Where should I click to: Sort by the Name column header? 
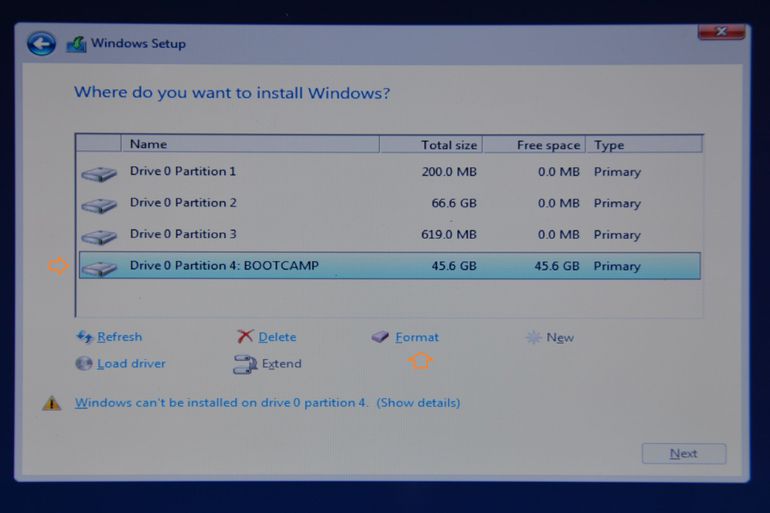pos(250,145)
